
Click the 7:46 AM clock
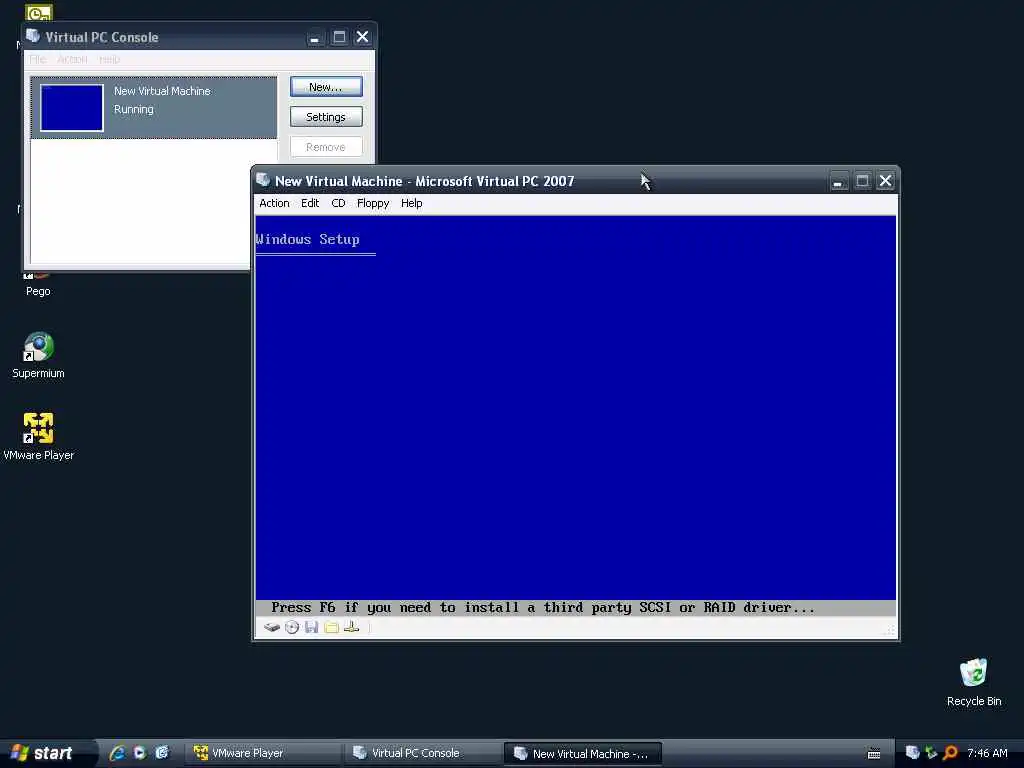click(987, 753)
